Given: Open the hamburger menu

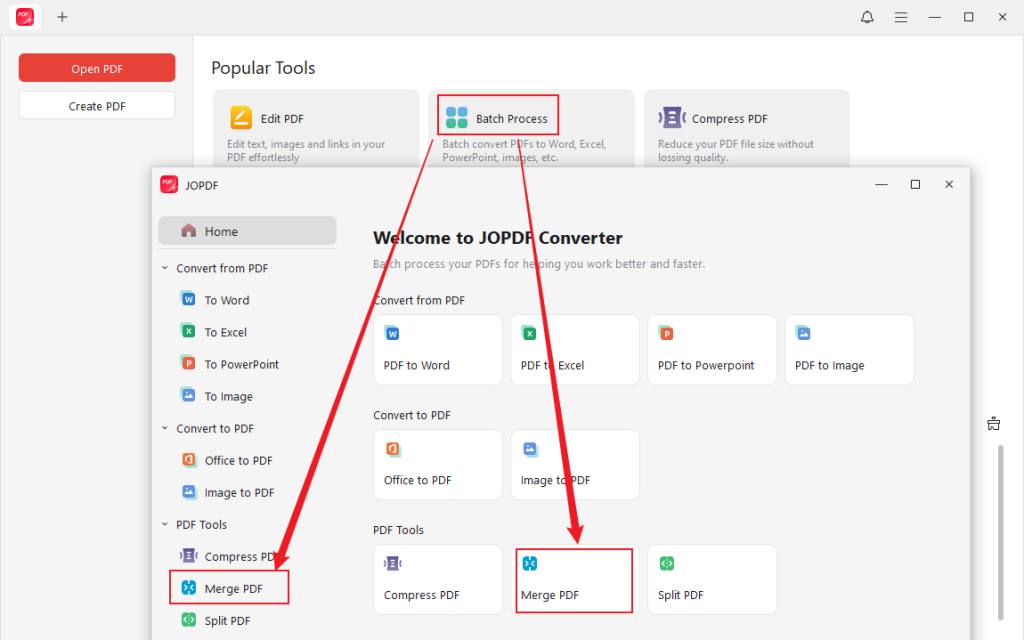Looking at the screenshot, I should (901, 16).
